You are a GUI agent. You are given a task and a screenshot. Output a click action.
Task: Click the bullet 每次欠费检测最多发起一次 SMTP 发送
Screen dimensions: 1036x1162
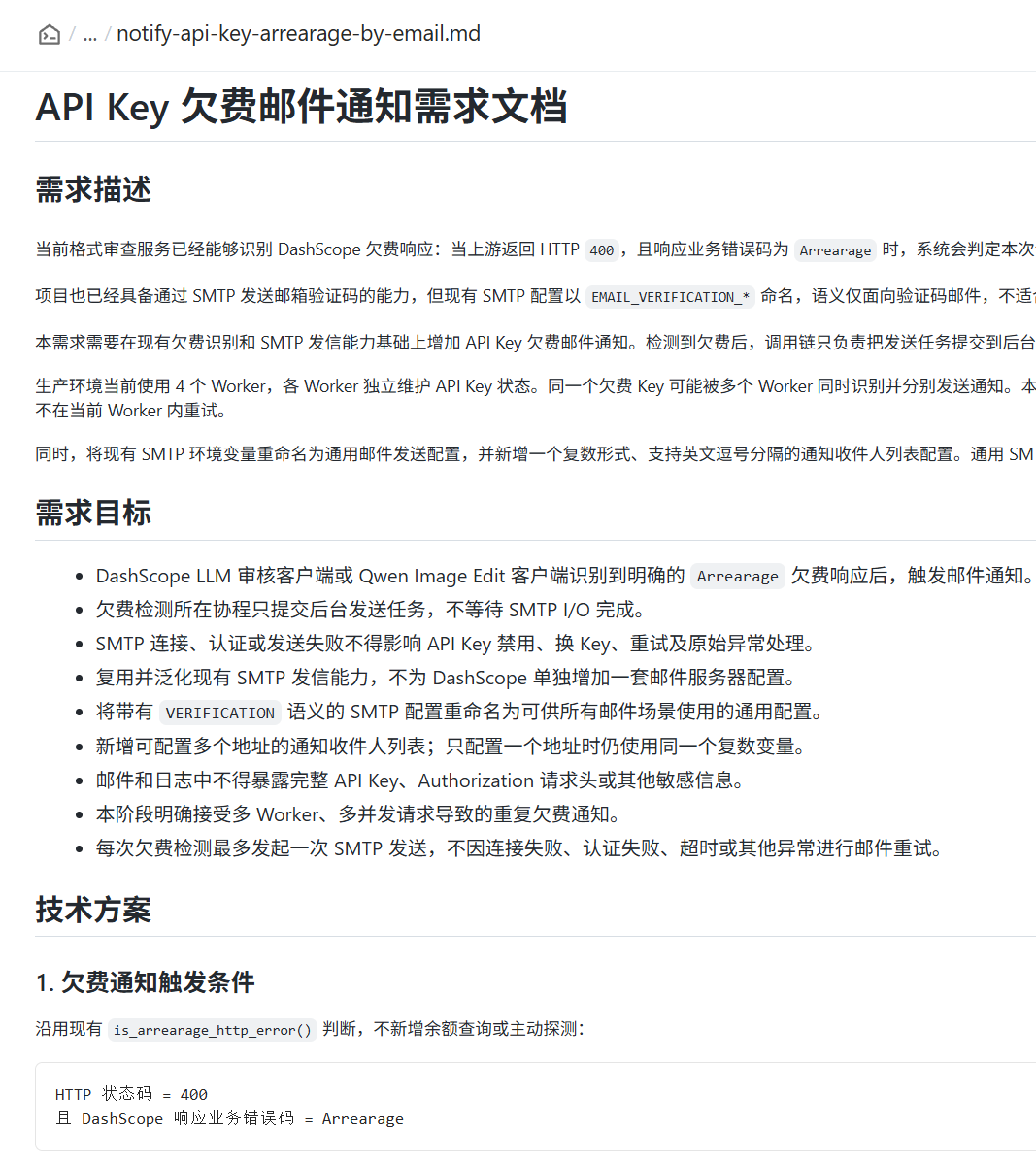click(521, 848)
